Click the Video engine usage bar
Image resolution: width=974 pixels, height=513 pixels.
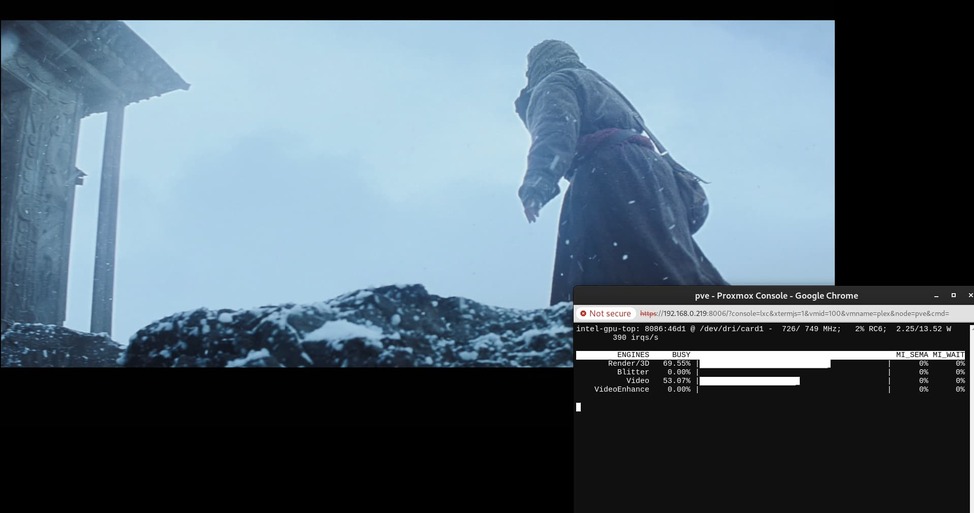(749, 381)
